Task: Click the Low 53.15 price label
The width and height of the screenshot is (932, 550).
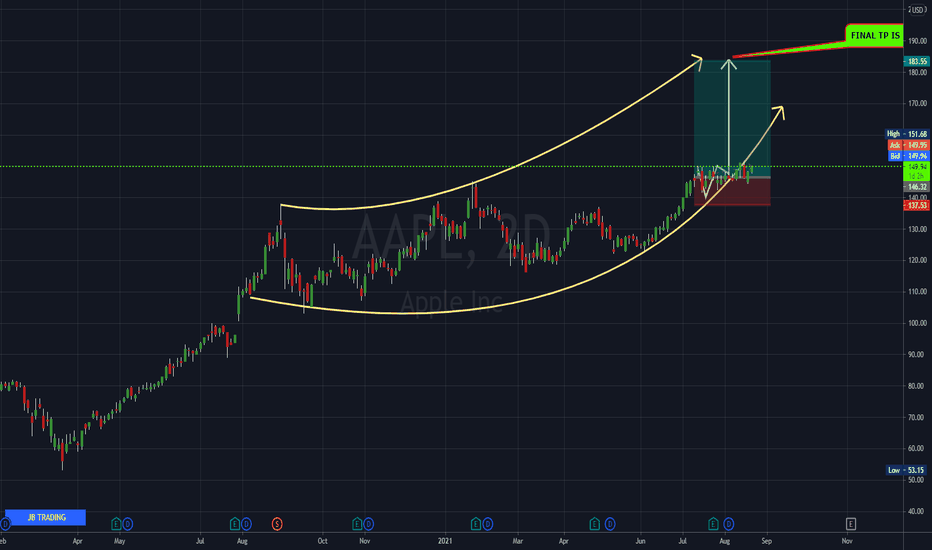Action: (x=907, y=470)
